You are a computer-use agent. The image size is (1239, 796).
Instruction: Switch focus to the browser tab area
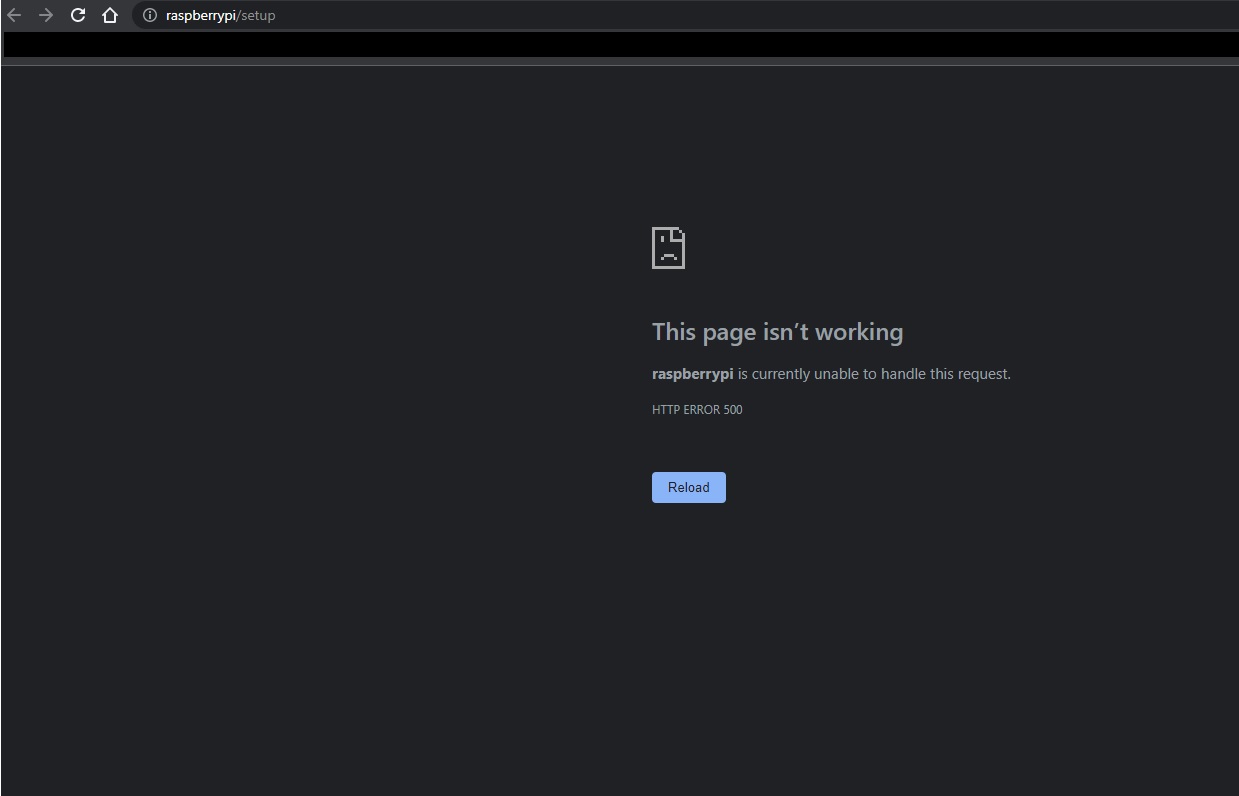coord(620,43)
